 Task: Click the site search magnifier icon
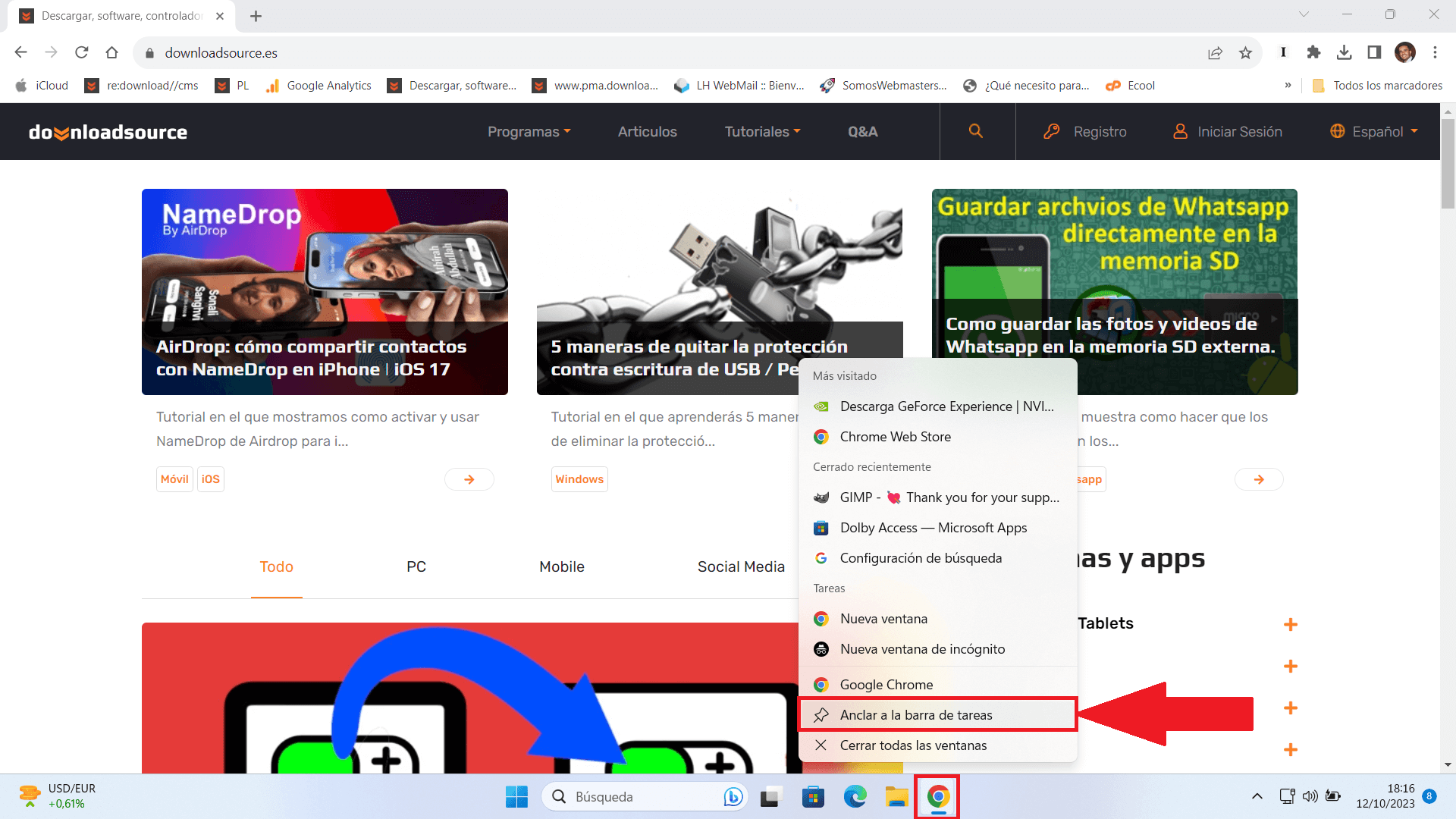[x=976, y=131]
